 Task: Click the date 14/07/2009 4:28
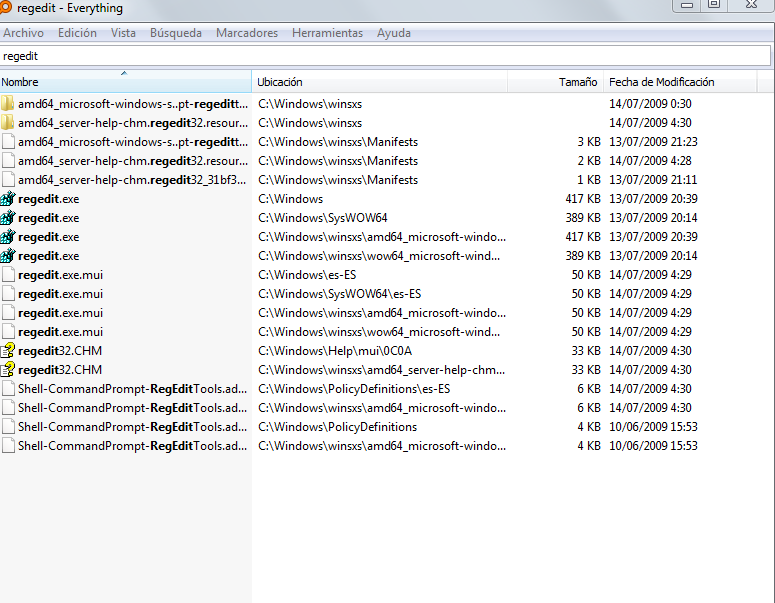point(650,161)
